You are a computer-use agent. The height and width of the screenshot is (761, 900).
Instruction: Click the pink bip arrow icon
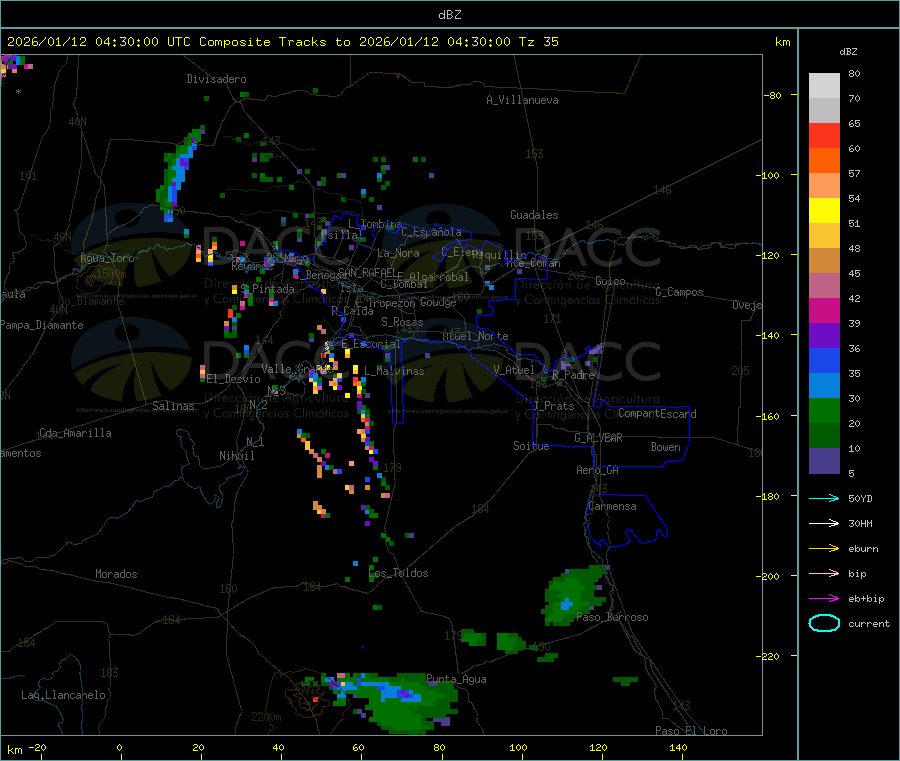[x=824, y=573]
